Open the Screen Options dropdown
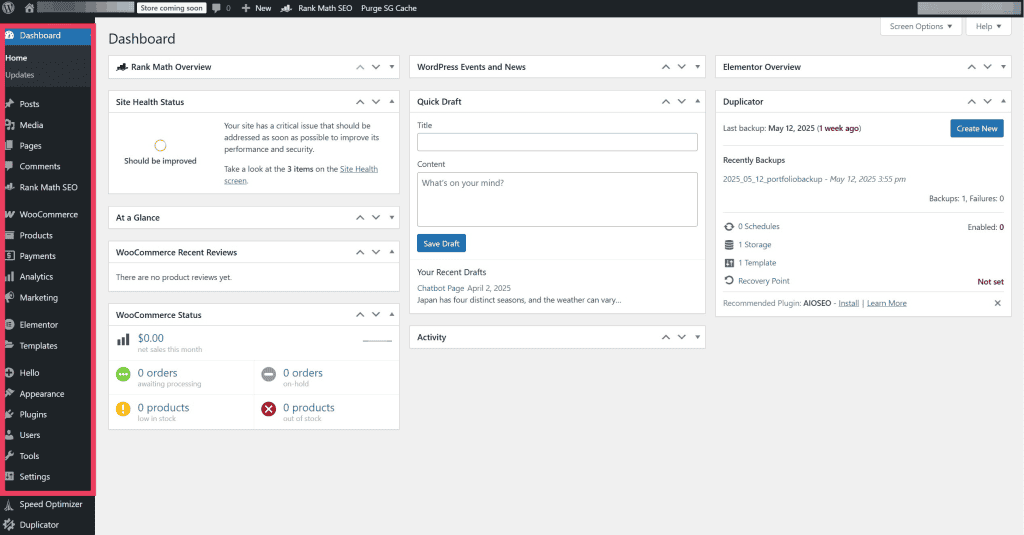Viewport: 1024px width, 535px height. pyautogui.click(x=921, y=26)
